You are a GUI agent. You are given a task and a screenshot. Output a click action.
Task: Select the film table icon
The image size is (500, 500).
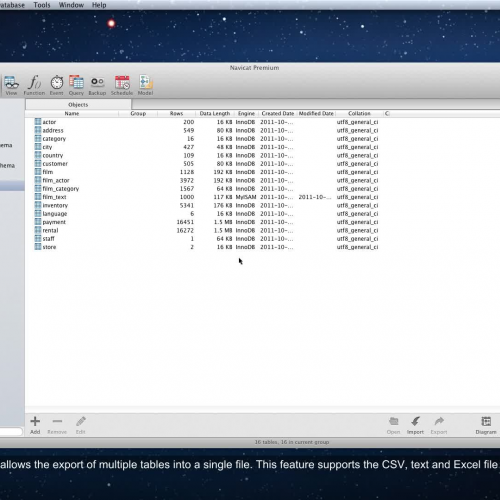coord(38,172)
